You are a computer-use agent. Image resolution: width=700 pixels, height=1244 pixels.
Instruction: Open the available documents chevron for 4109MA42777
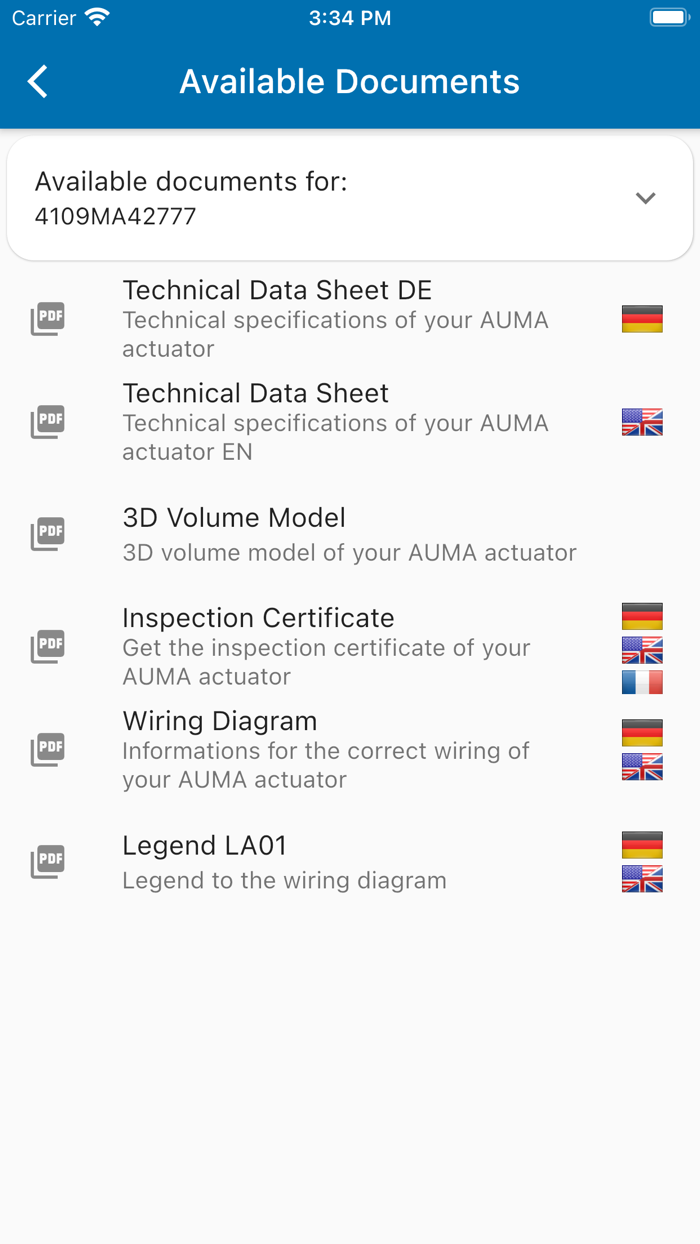tap(646, 198)
